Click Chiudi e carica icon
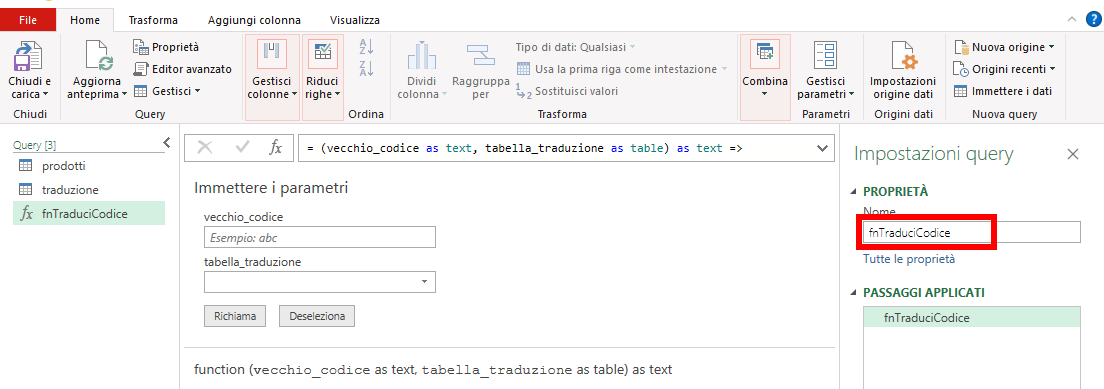 pyautogui.click(x=30, y=56)
